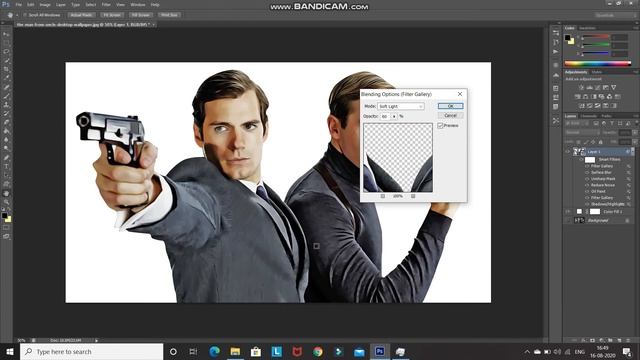This screenshot has width=640, height=360.
Task: Select the Hand tool in toolbox
Action: 6,193
